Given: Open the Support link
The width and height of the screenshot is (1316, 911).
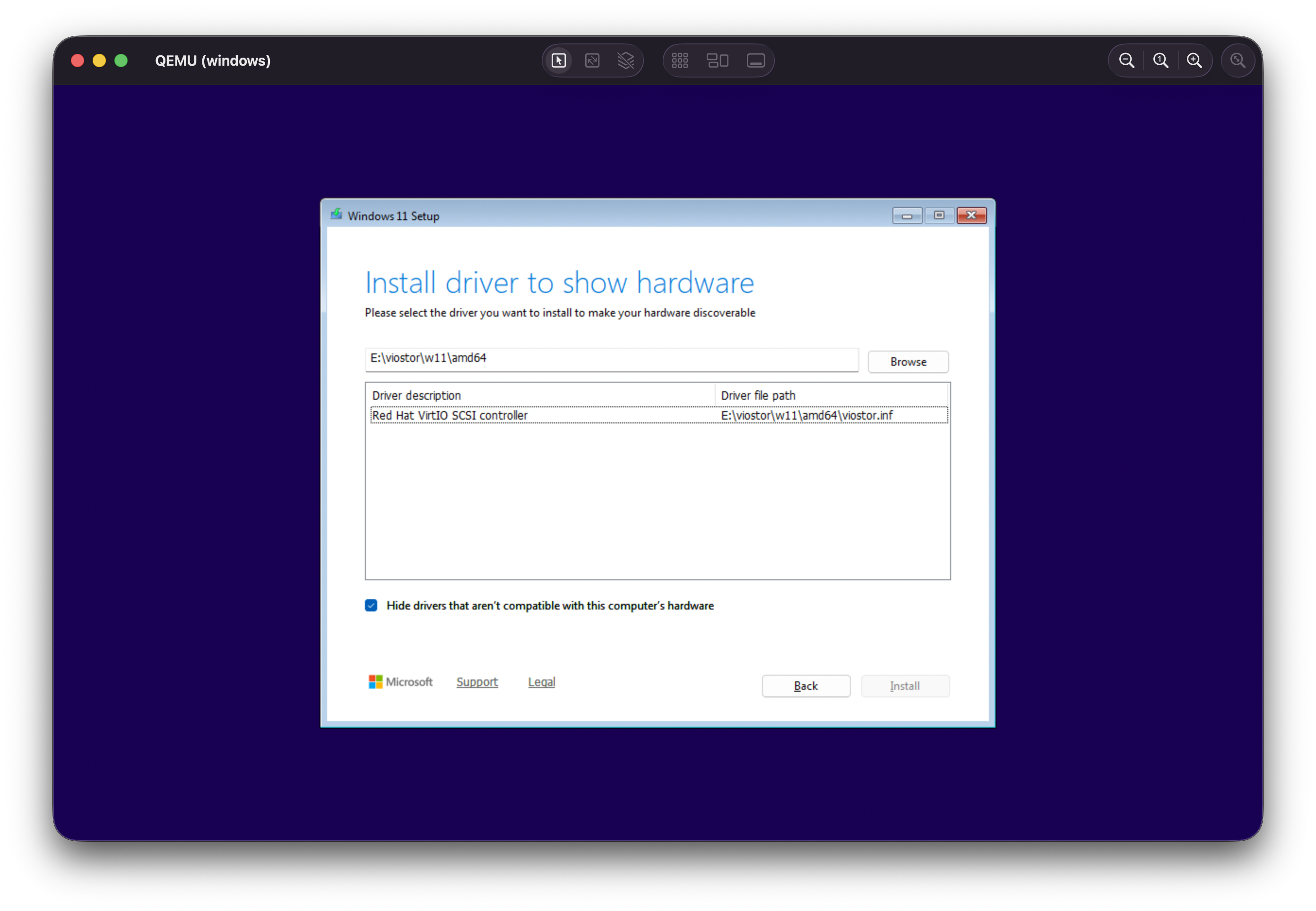Looking at the screenshot, I should 477,681.
